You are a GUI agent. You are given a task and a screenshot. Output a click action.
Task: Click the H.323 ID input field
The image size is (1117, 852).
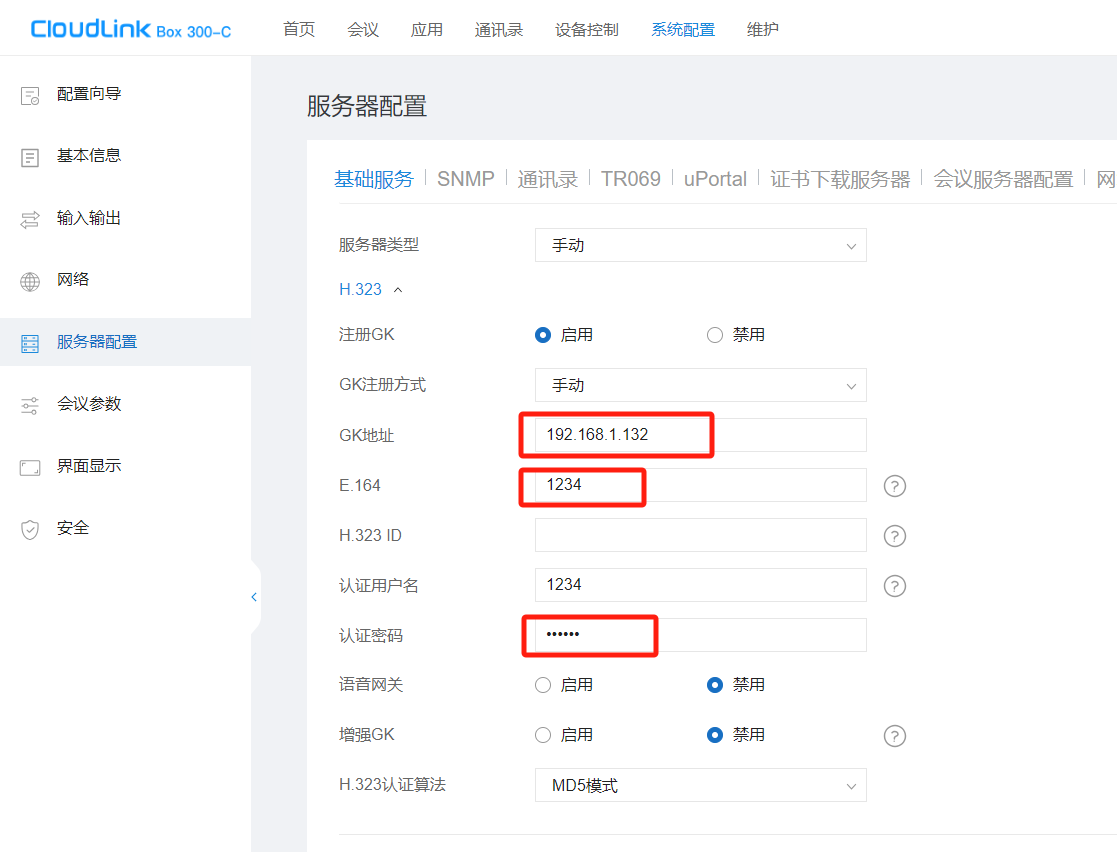pyautogui.click(x=700, y=535)
